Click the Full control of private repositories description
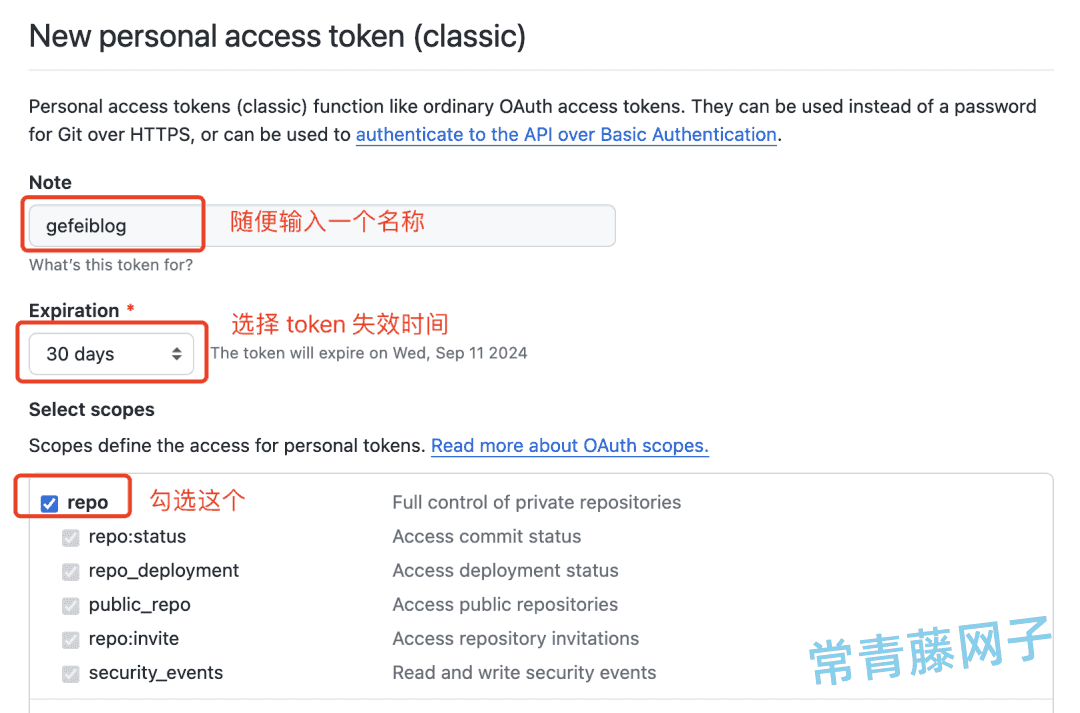 coord(537,502)
